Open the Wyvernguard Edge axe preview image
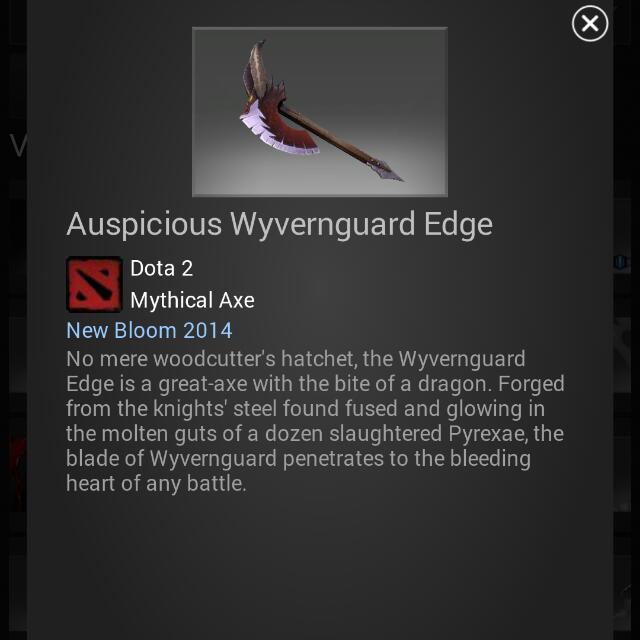 [320, 112]
